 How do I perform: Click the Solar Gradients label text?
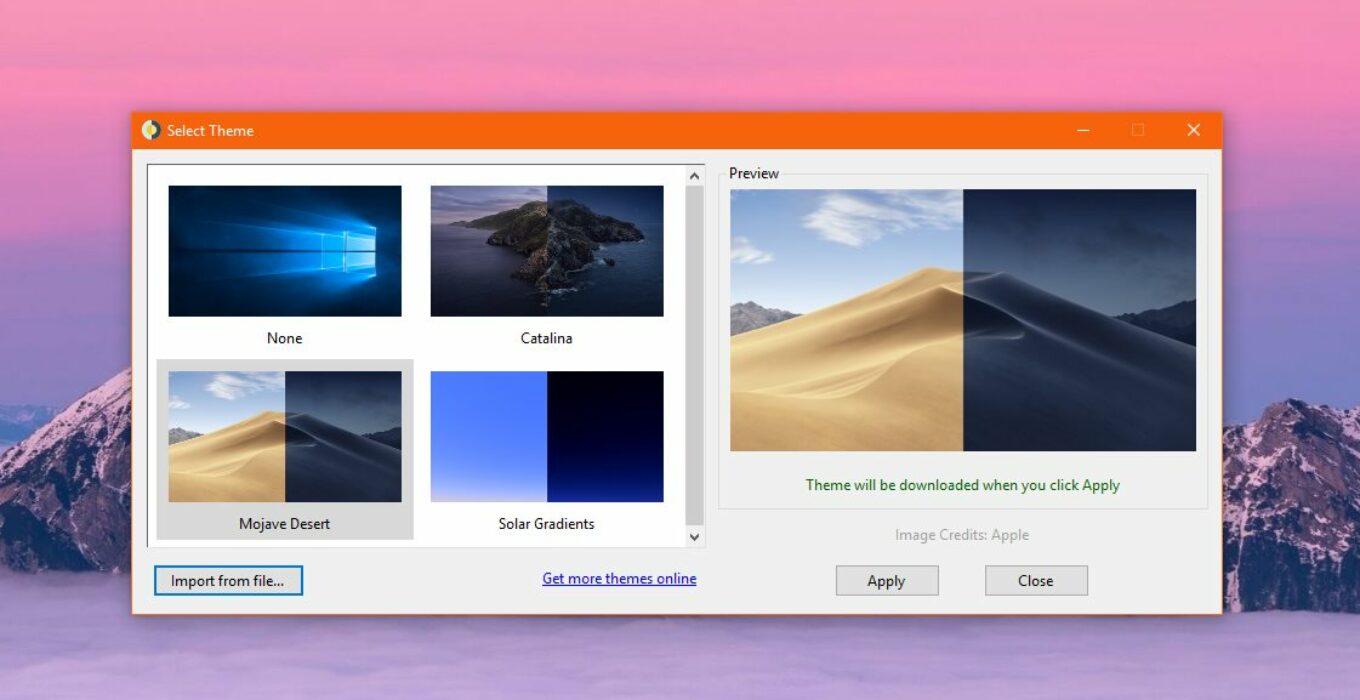(x=546, y=523)
